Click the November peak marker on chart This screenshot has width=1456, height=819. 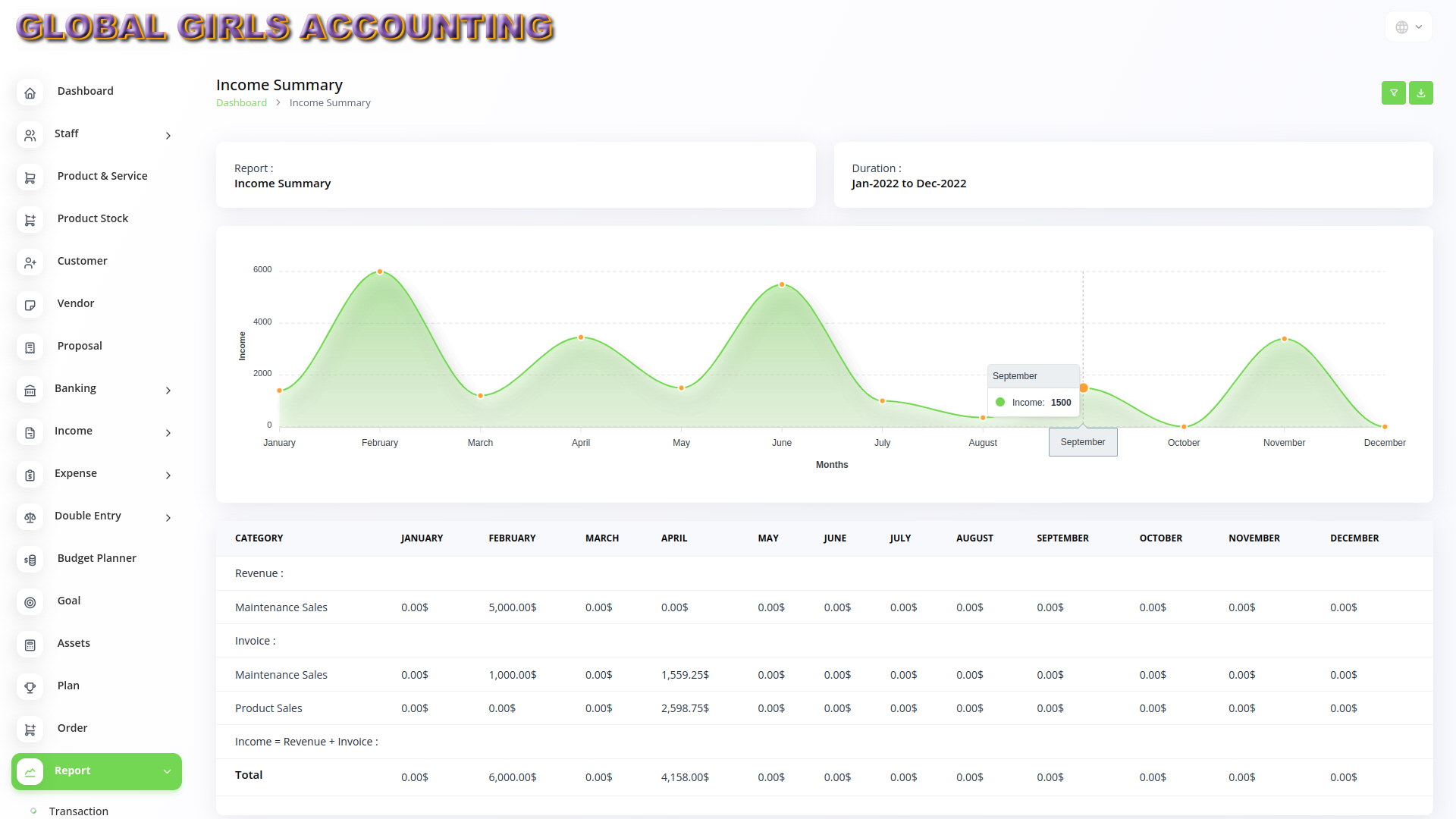tap(1284, 339)
